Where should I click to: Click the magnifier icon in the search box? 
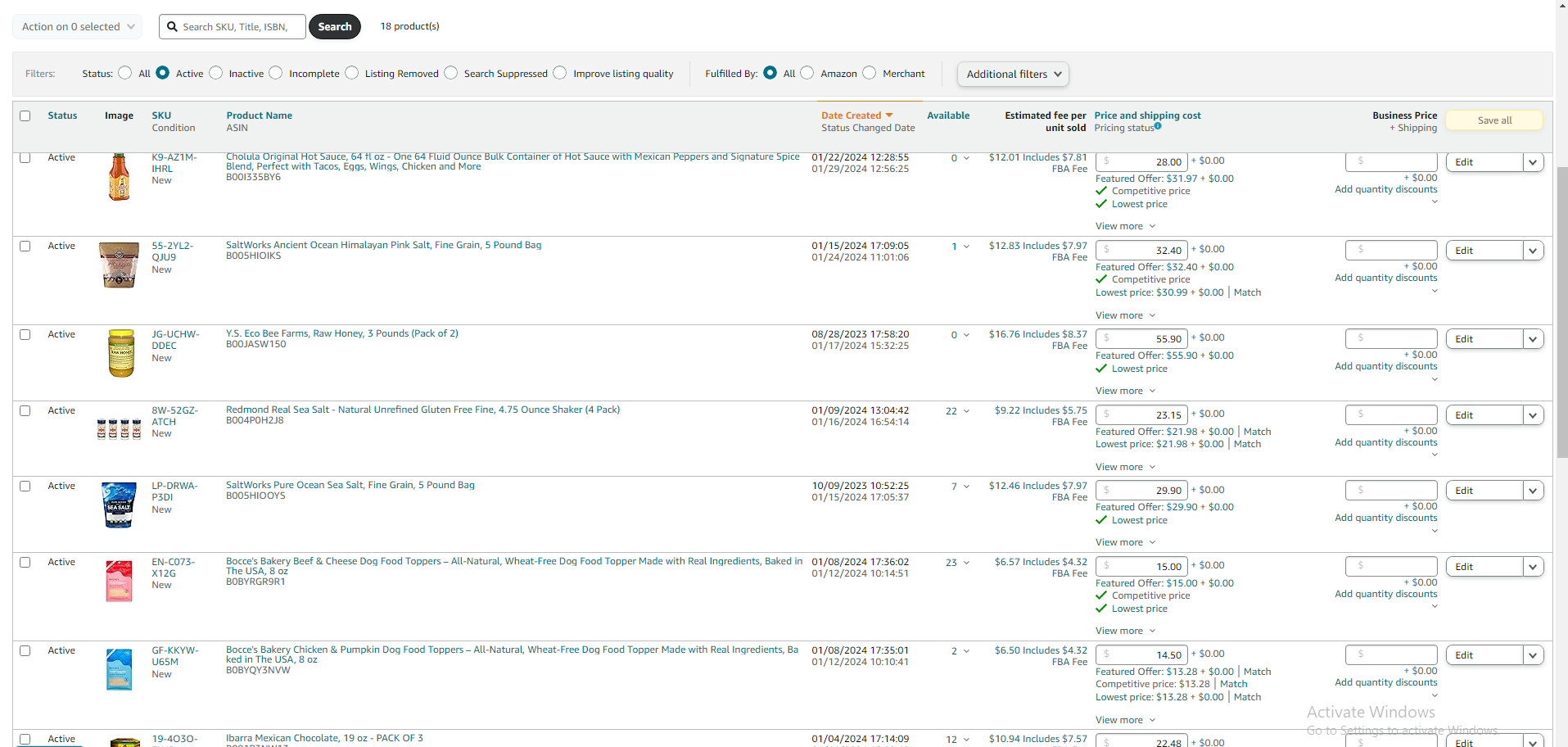172,27
